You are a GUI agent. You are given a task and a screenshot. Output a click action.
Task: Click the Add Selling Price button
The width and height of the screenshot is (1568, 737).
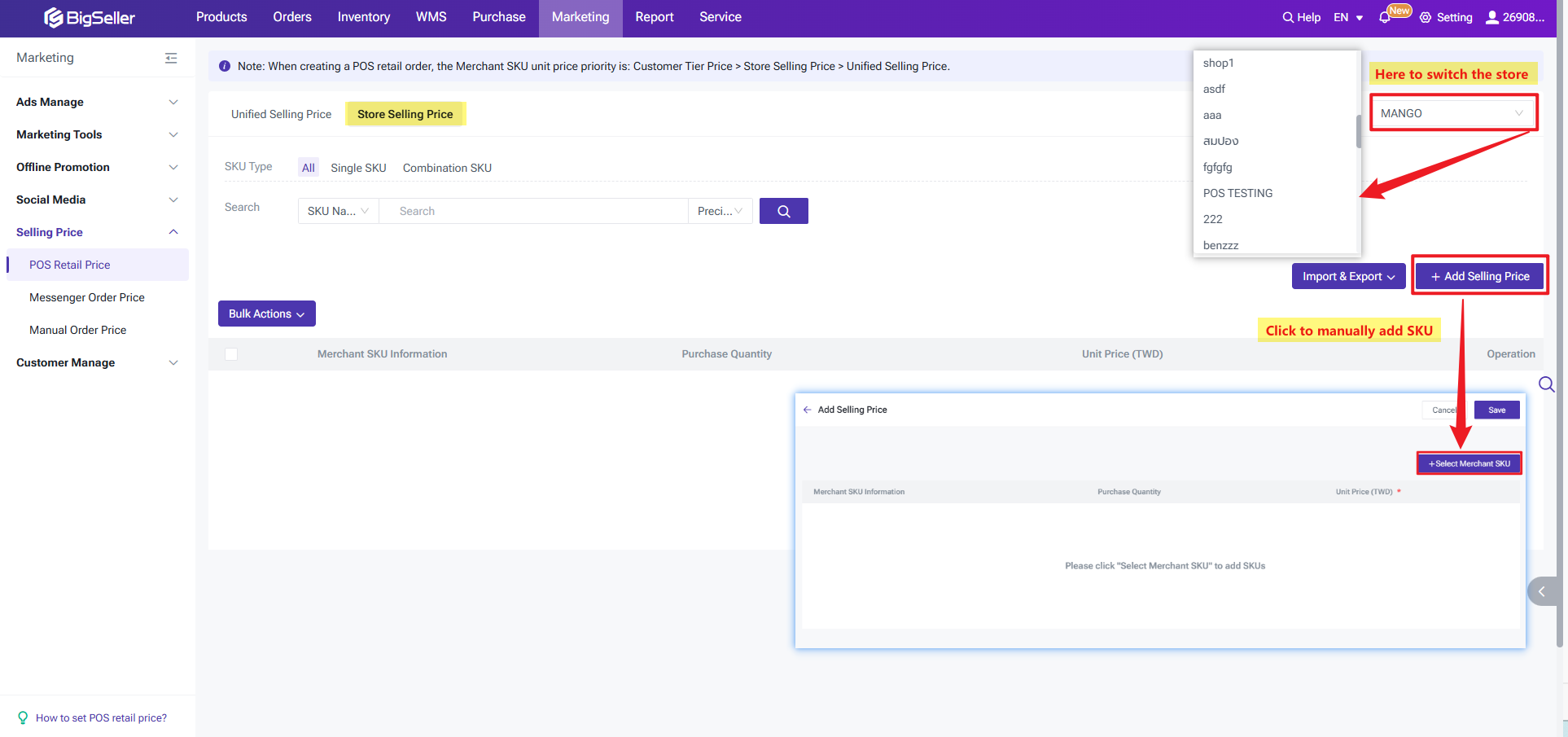click(1479, 276)
